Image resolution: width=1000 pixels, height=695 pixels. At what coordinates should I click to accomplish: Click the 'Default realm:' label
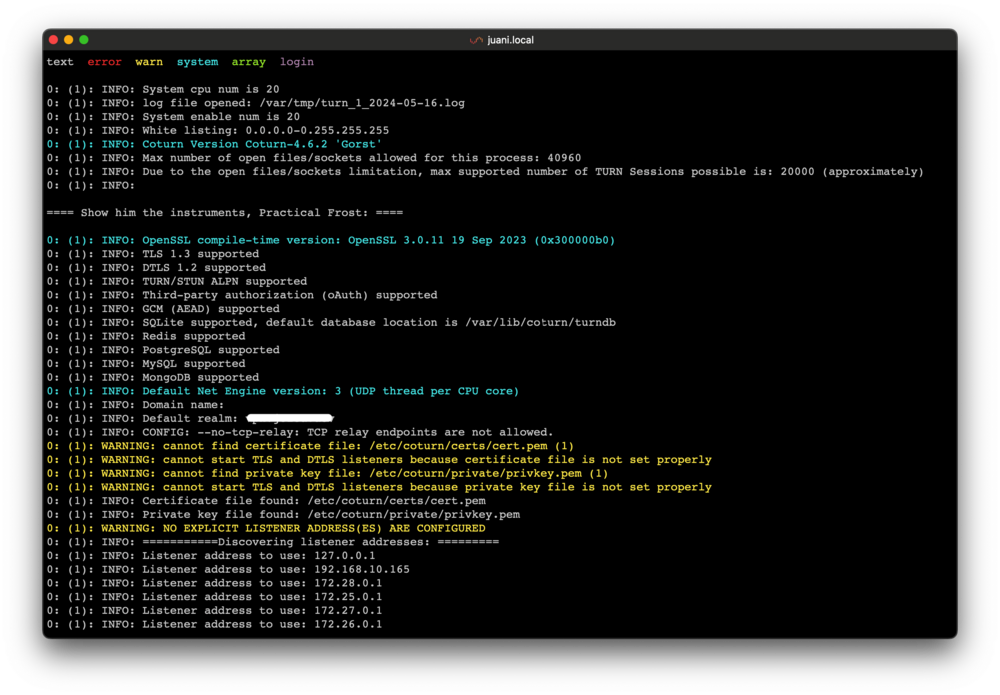[x=190, y=419]
